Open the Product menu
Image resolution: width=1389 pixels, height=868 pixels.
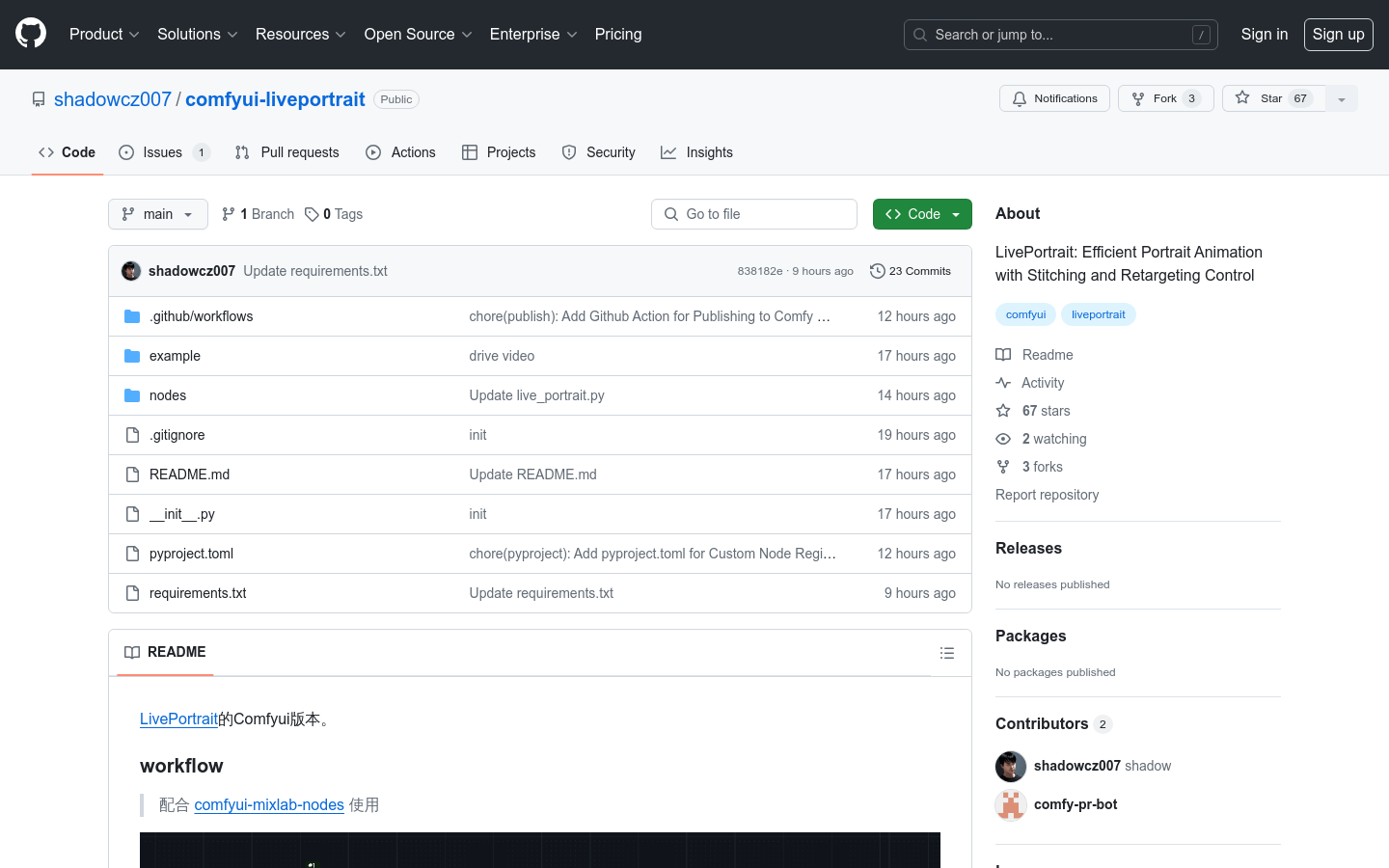[x=104, y=35]
